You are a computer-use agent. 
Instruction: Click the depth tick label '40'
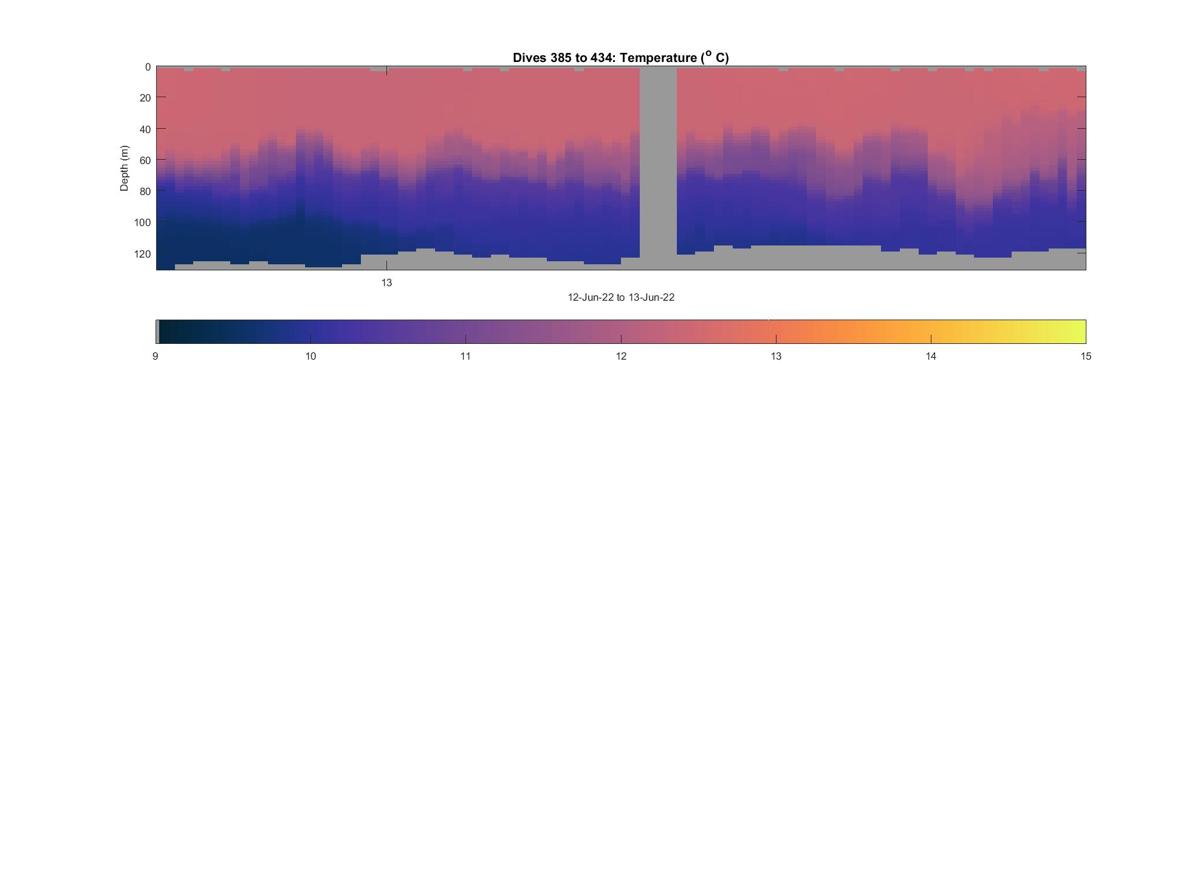[x=145, y=129]
